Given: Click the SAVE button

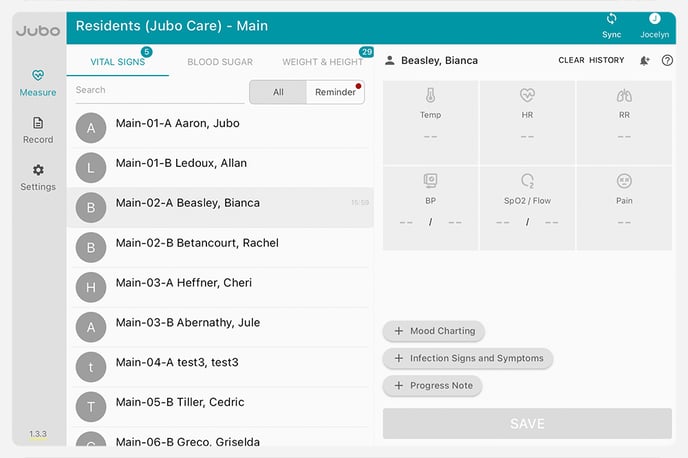Looking at the screenshot, I should pyautogui.click(x=527, y=424).
